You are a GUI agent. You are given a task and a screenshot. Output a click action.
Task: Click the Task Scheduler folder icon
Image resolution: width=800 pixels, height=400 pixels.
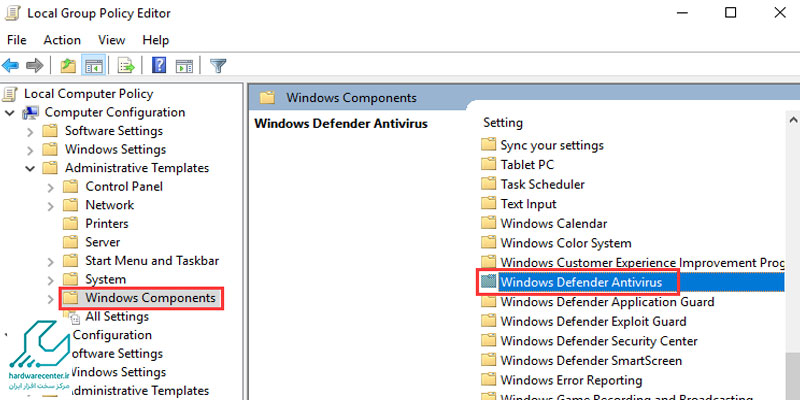point(488,184)
